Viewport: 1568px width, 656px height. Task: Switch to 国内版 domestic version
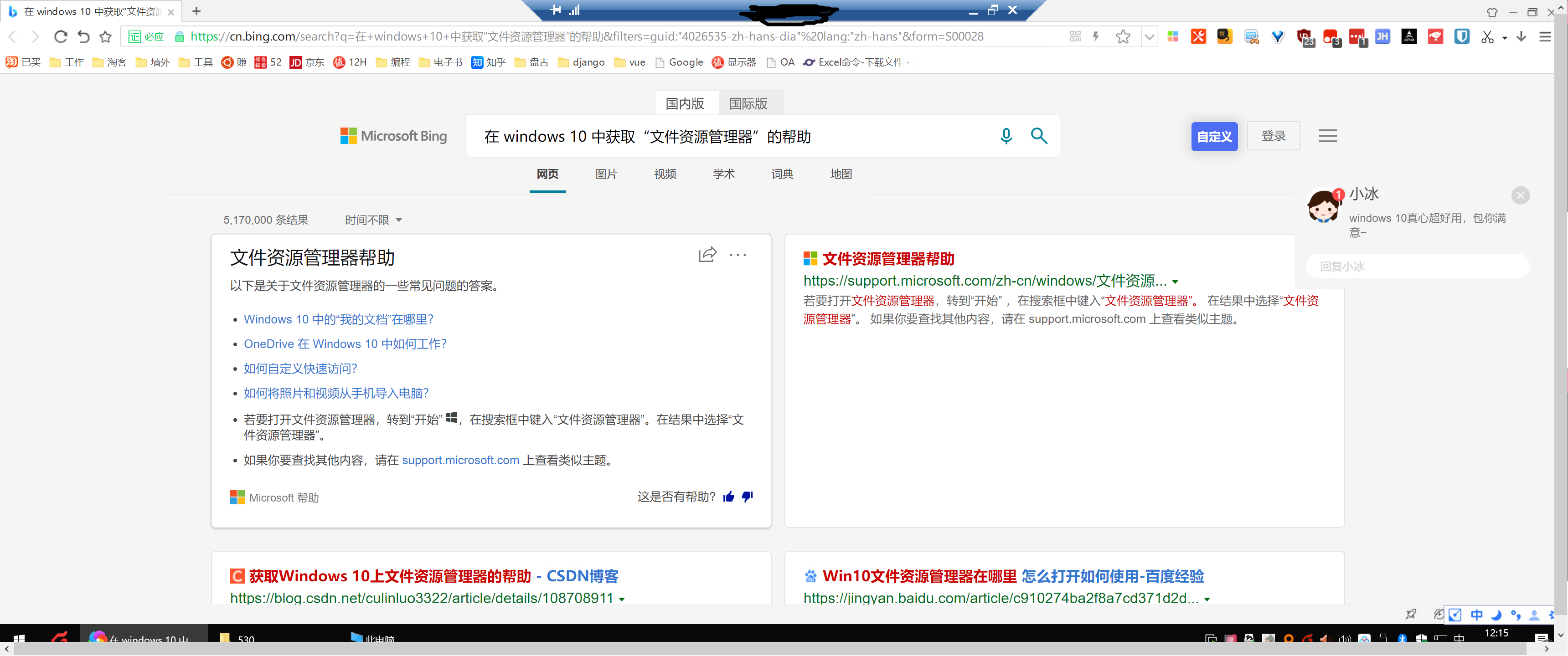point(685,103)
